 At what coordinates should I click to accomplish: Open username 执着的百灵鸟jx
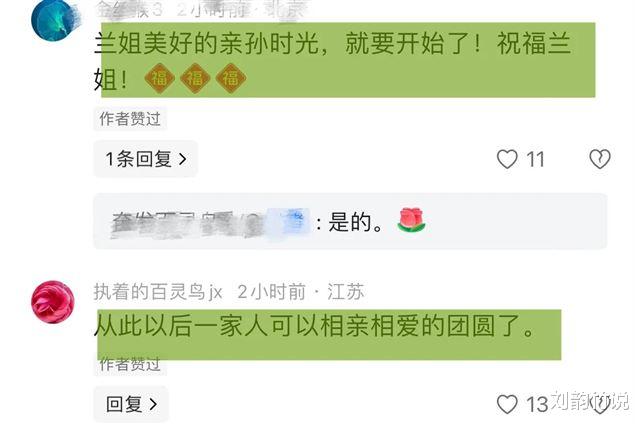pyautogui.click(x=158, y=292)
